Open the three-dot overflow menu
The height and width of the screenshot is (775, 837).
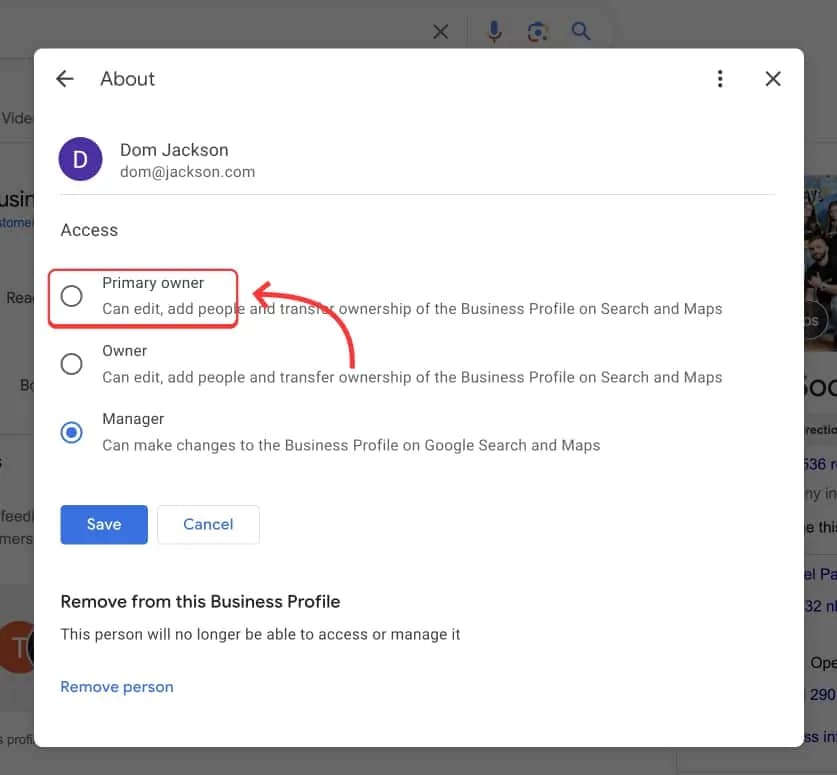point(720,78)
